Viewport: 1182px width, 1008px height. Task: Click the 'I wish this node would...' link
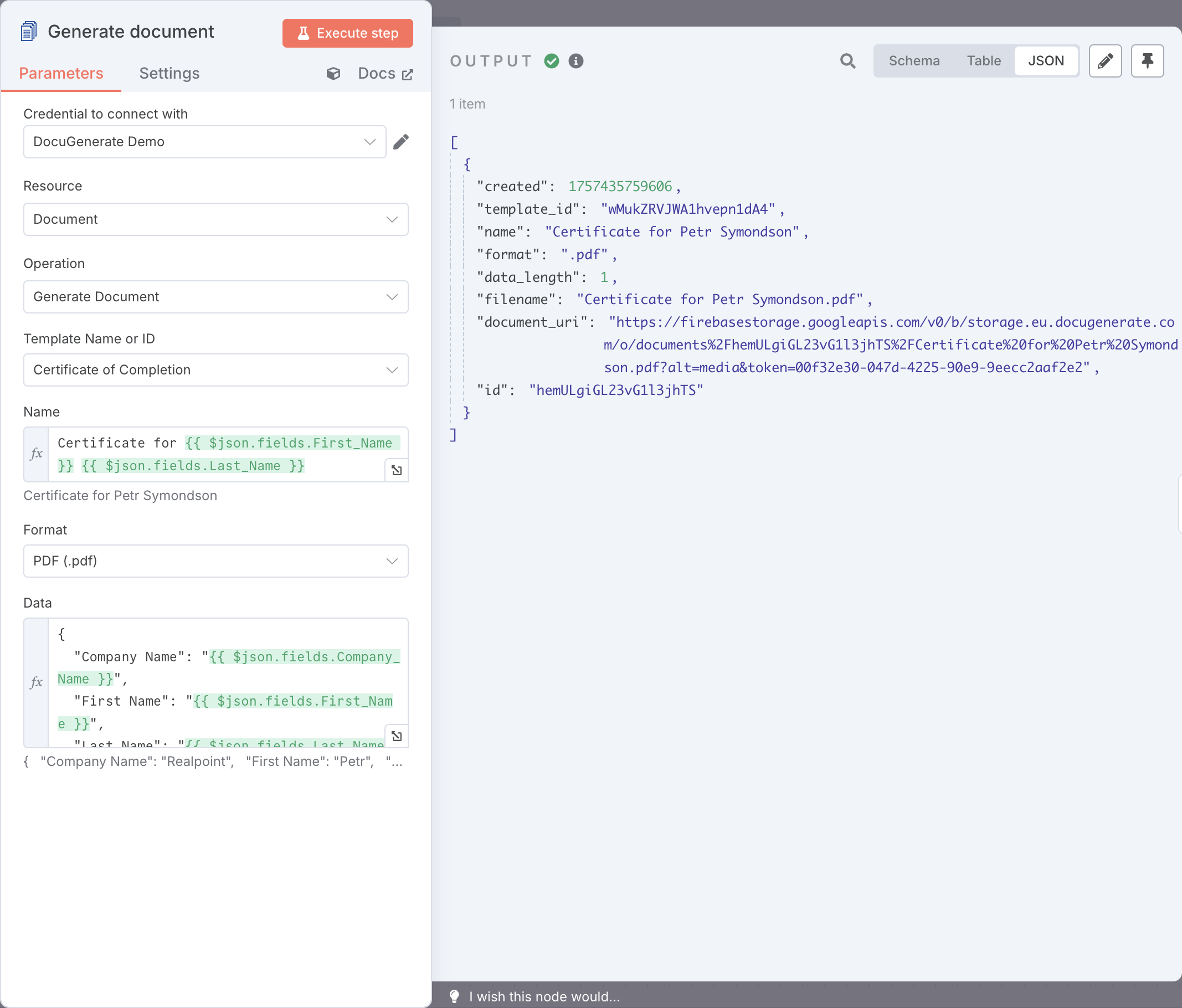[x=544, y=996]
